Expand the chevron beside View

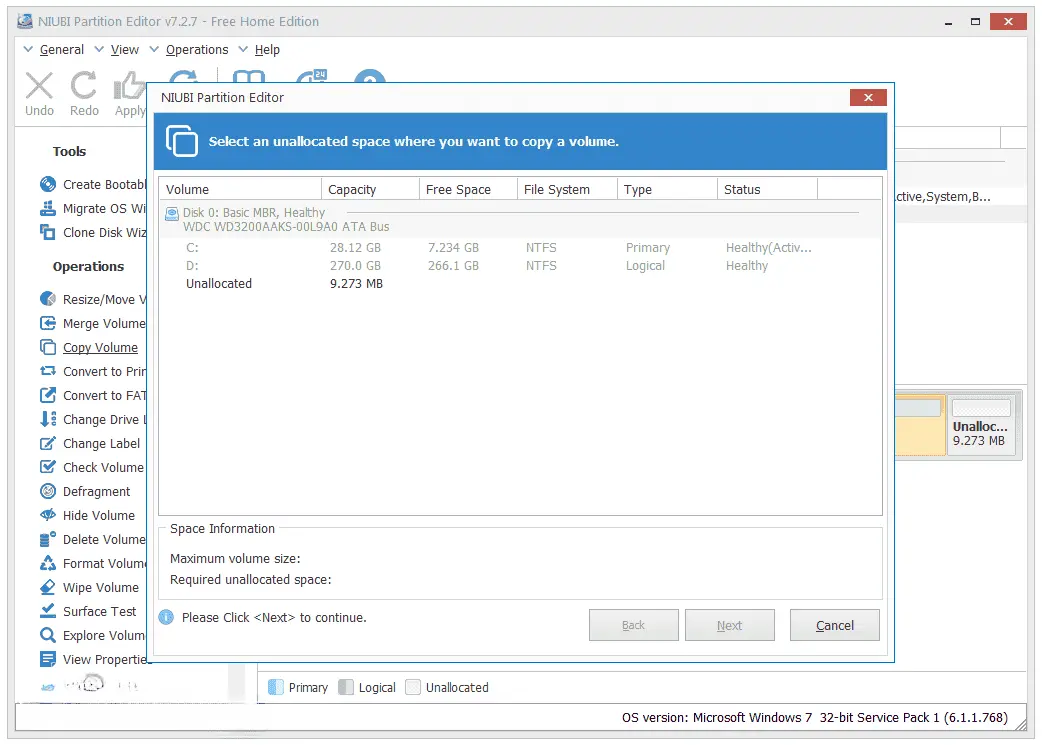pos(99,49)
